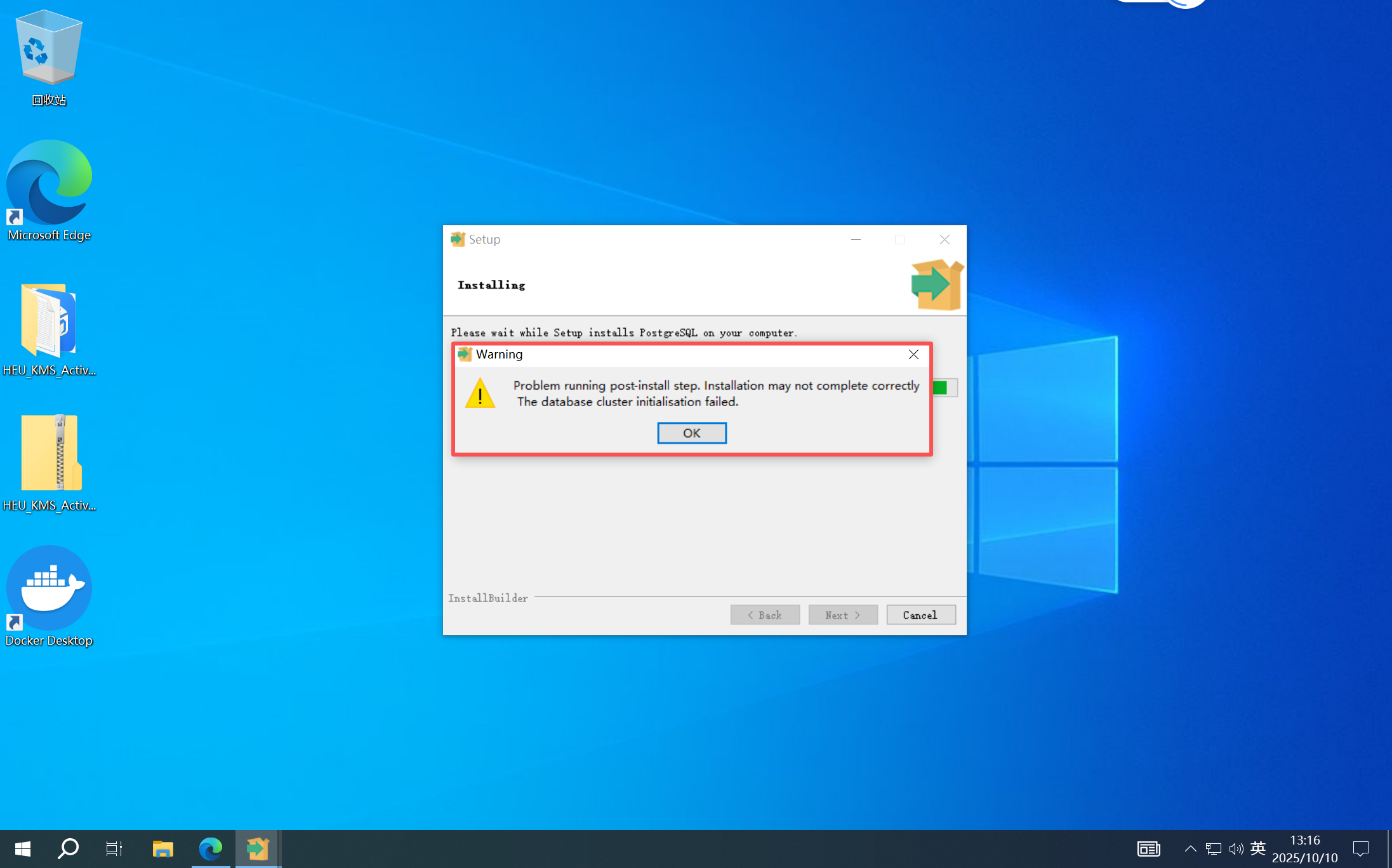Click the PostgreSQL installer taskbar icon
The width and height of the screenshot is (1392, 868).
pos(258,848)
